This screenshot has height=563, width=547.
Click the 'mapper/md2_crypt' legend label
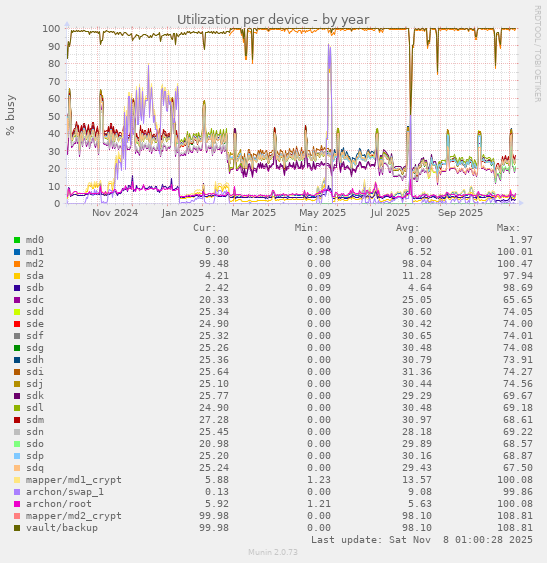74,516
